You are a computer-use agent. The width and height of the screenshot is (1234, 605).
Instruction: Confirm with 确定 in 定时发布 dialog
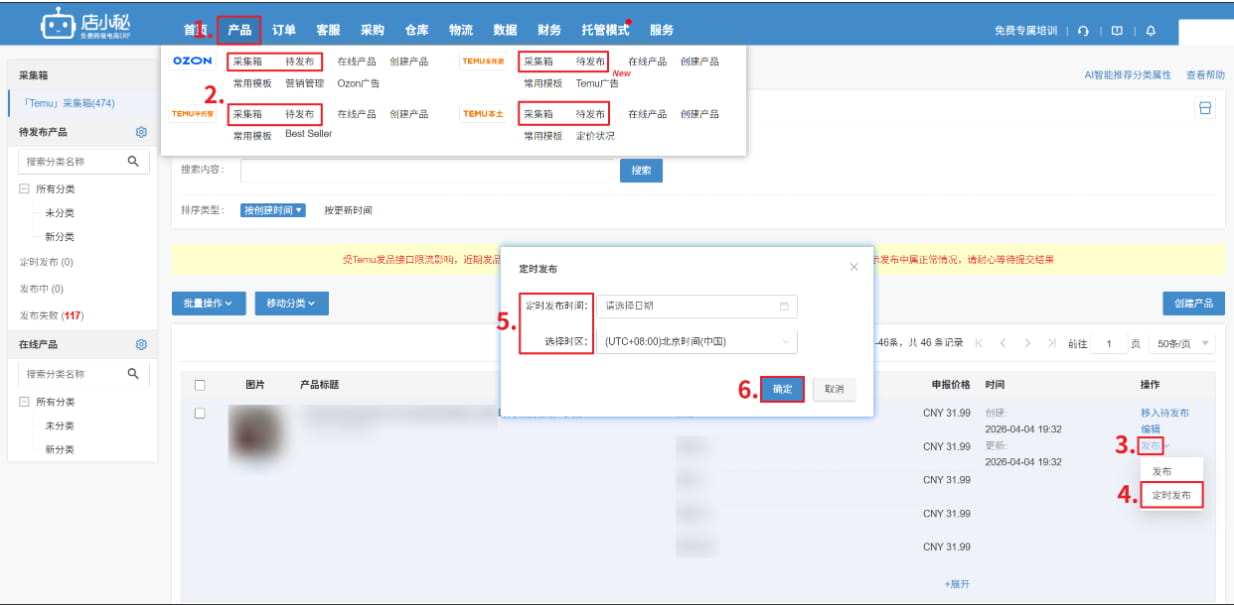coord(782,390)
